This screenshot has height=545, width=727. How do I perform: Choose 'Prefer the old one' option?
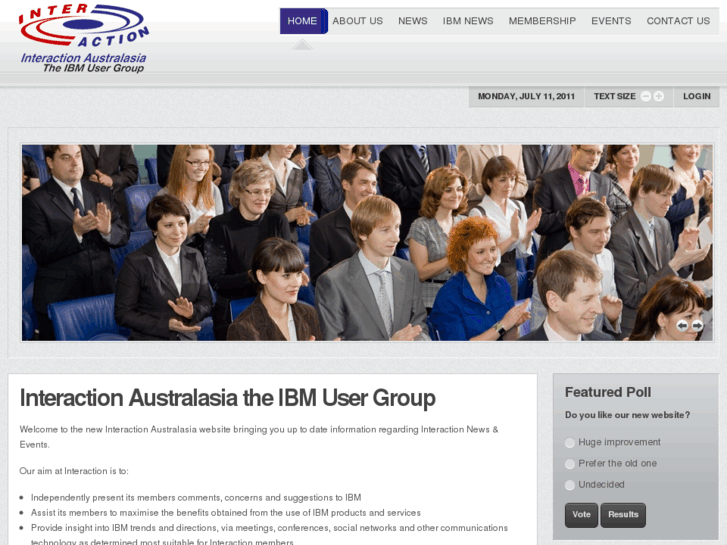pos(570,464)
